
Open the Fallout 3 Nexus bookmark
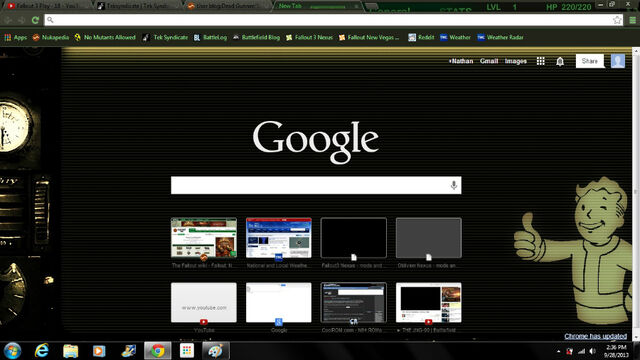(x=309, y=38)
